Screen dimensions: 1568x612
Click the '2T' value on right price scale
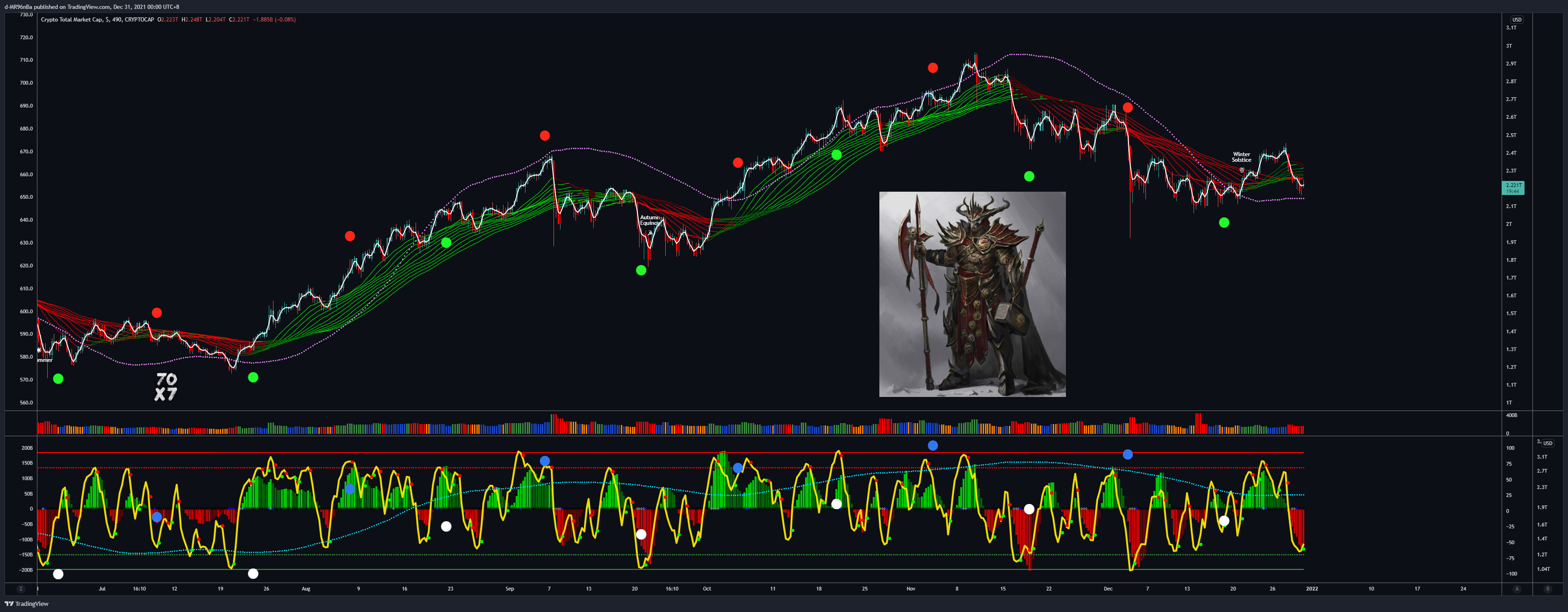click(1509, 224)
